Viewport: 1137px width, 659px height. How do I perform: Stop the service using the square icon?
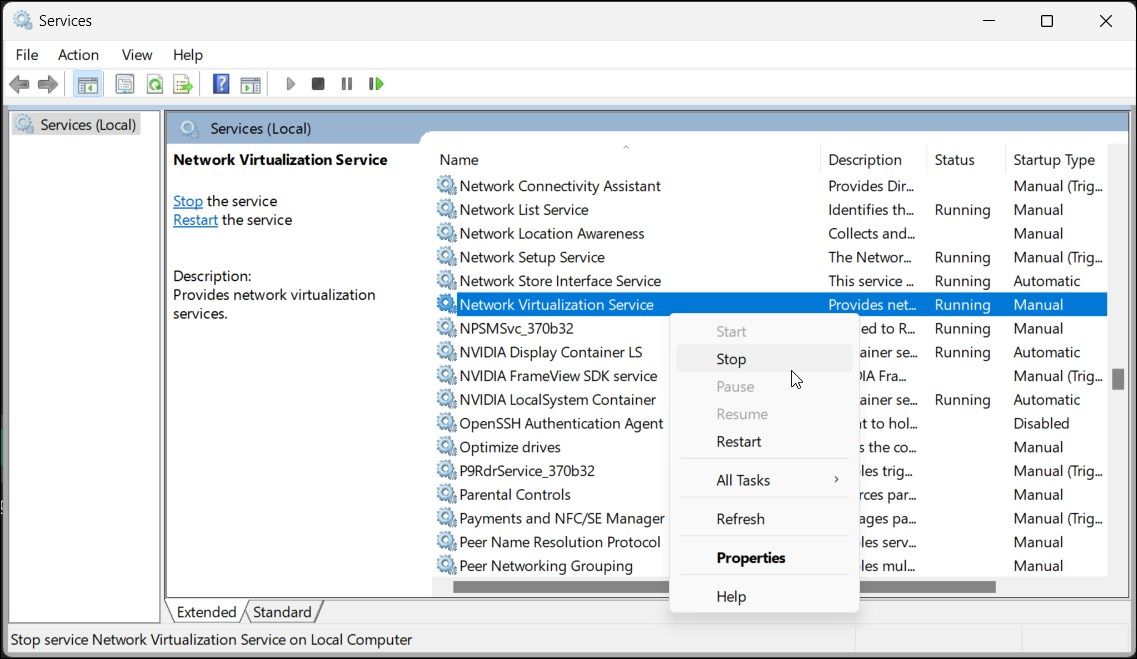pyautogui.click(x=318, y=84)
